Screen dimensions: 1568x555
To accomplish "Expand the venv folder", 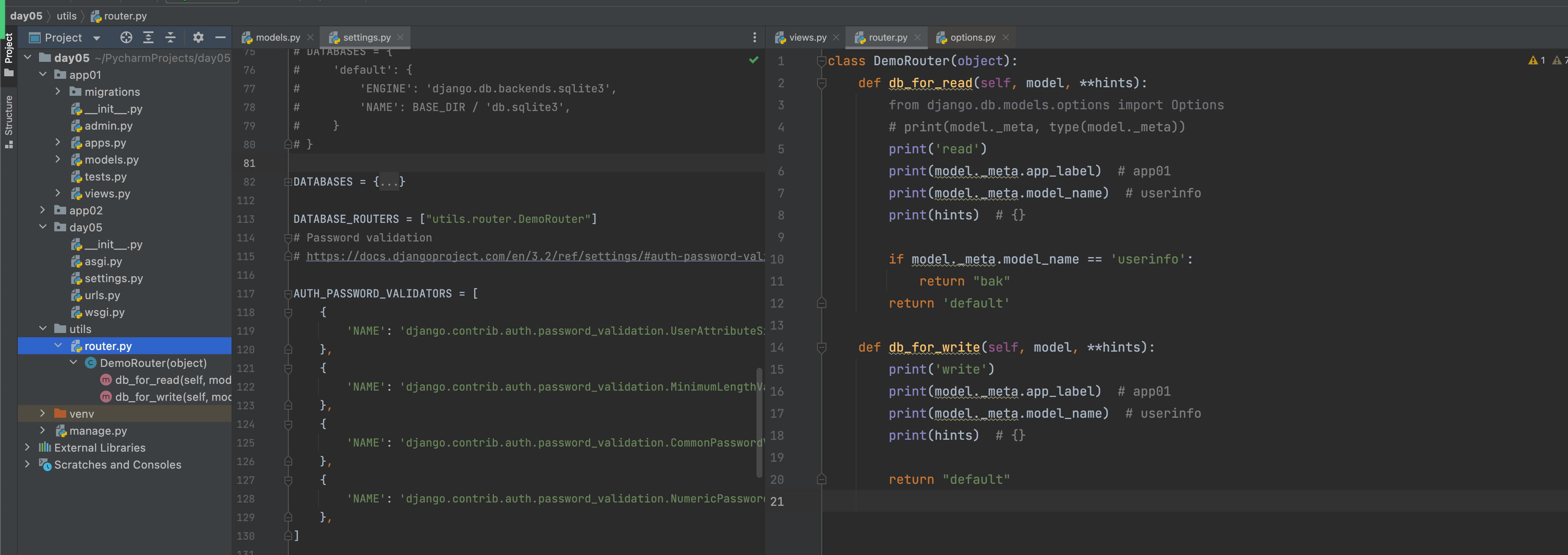I will (x=42, y=413).
